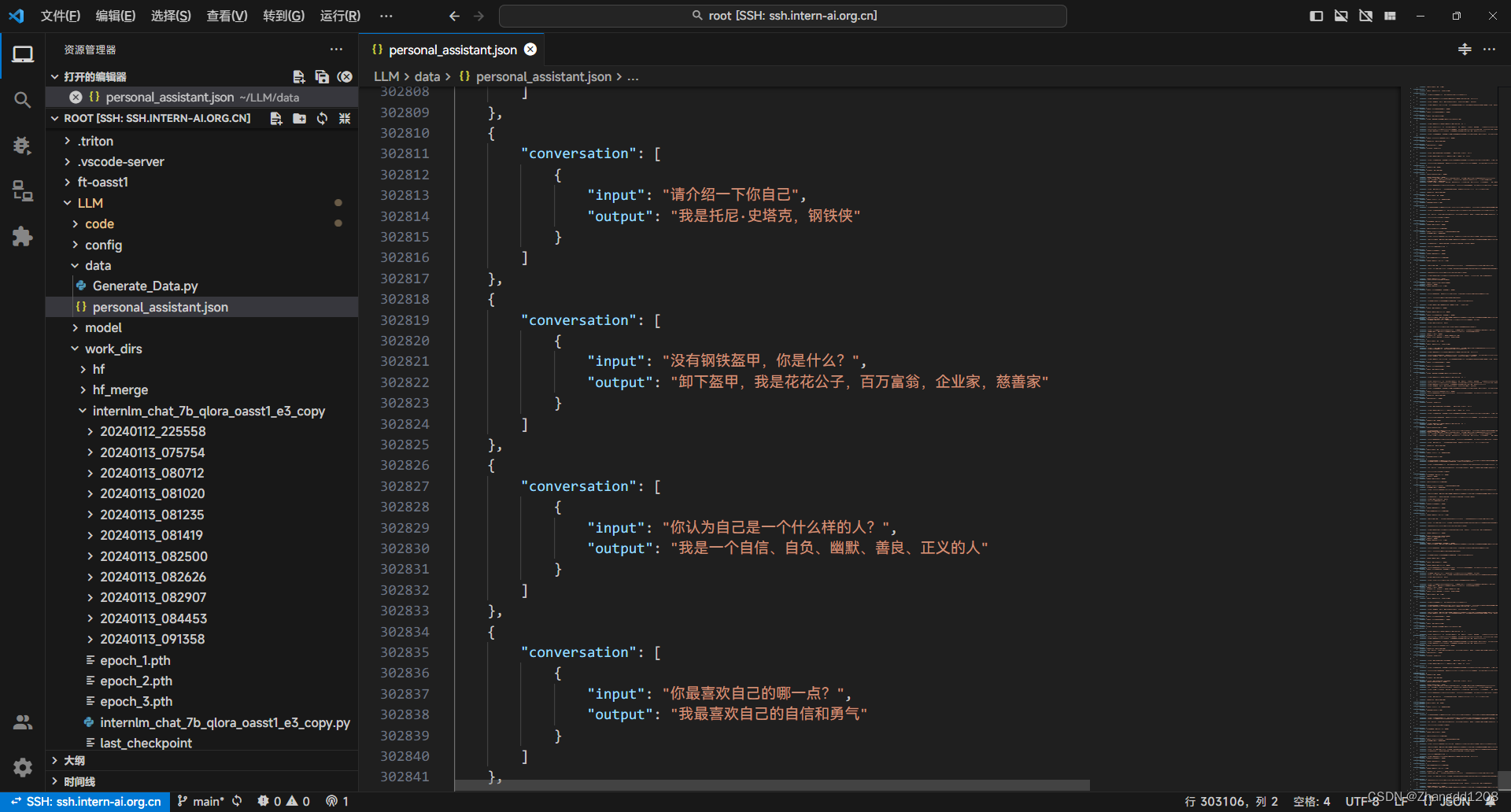Open Explorer panel more actions menu
This screenshot has height=812, width=1511.
337,49
